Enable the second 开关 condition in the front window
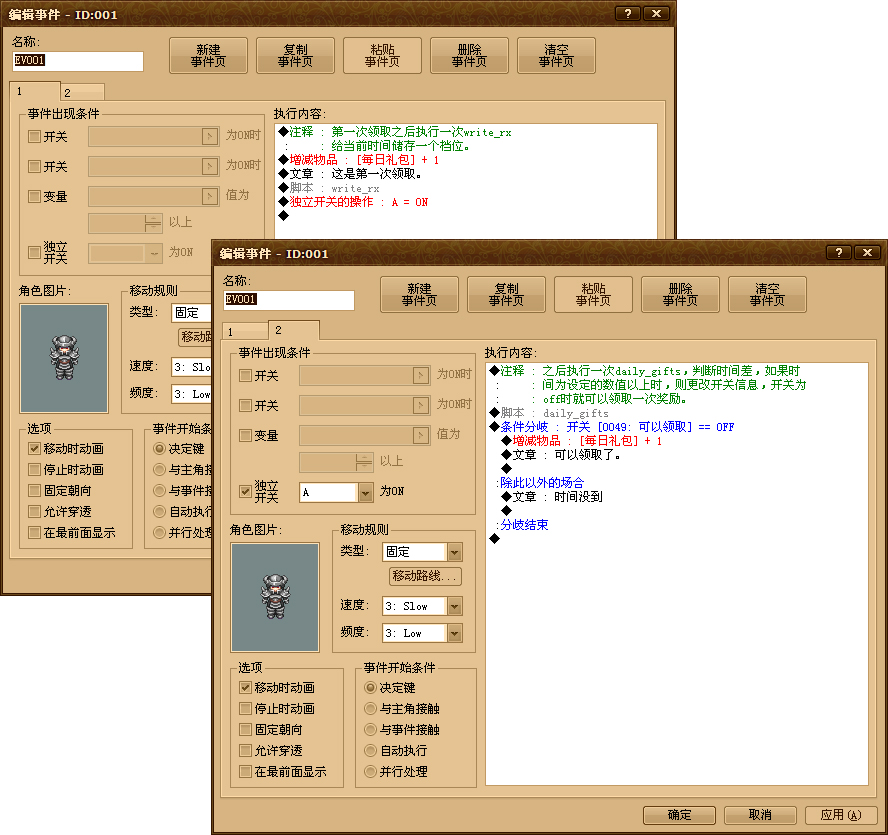Screen dimensions: 888x835 pos(245,406)
